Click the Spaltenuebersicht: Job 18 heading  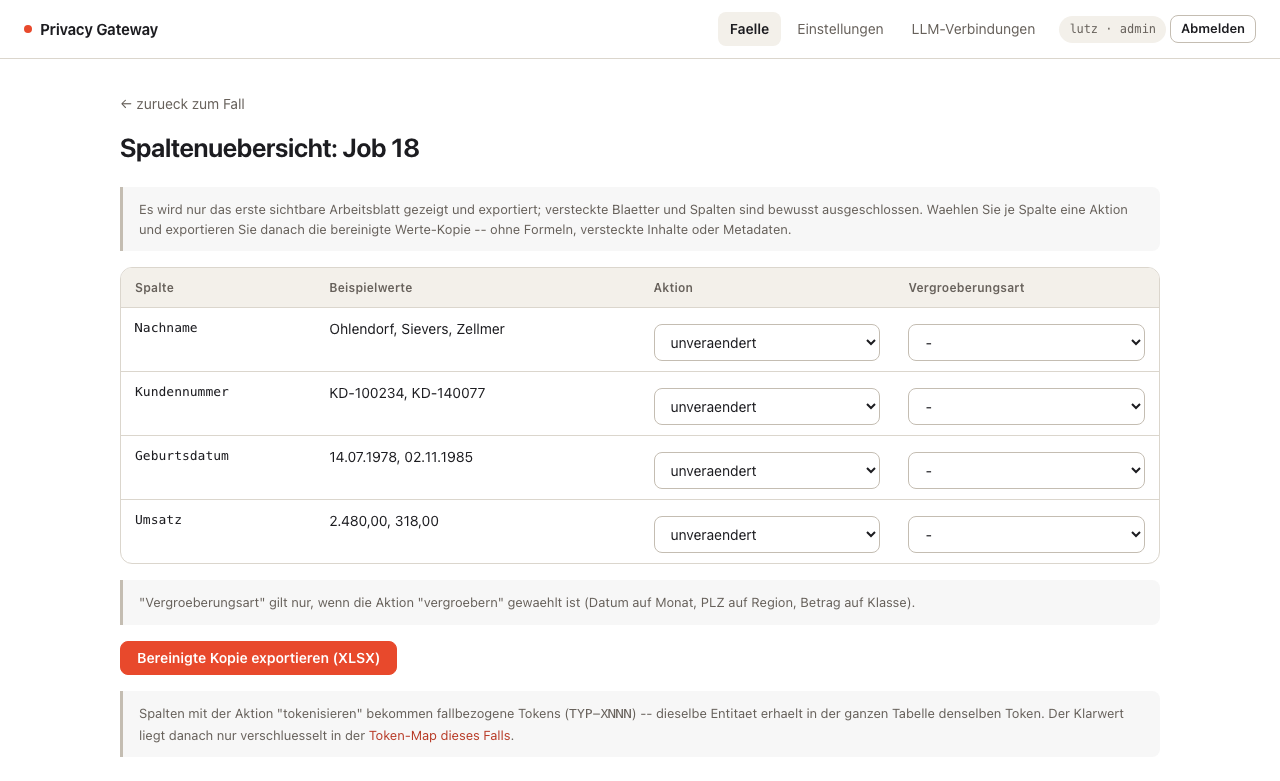(269, 148)
